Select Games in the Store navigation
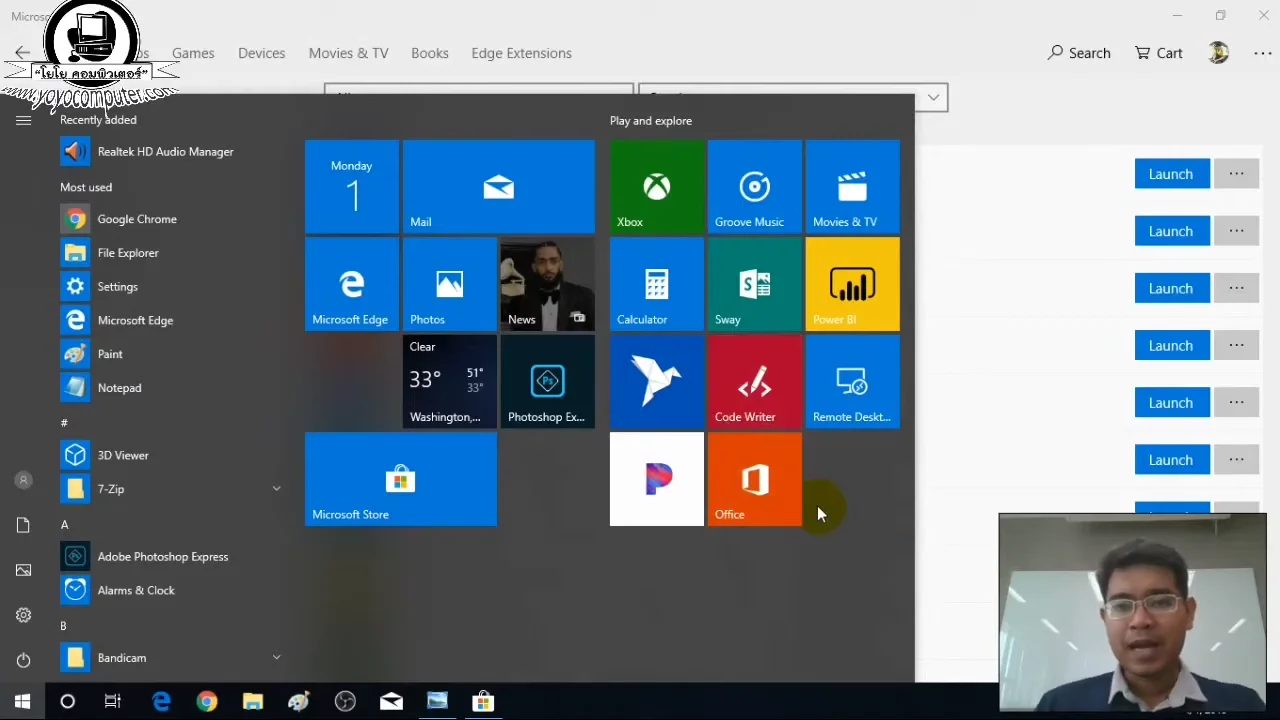 (192, 53)
